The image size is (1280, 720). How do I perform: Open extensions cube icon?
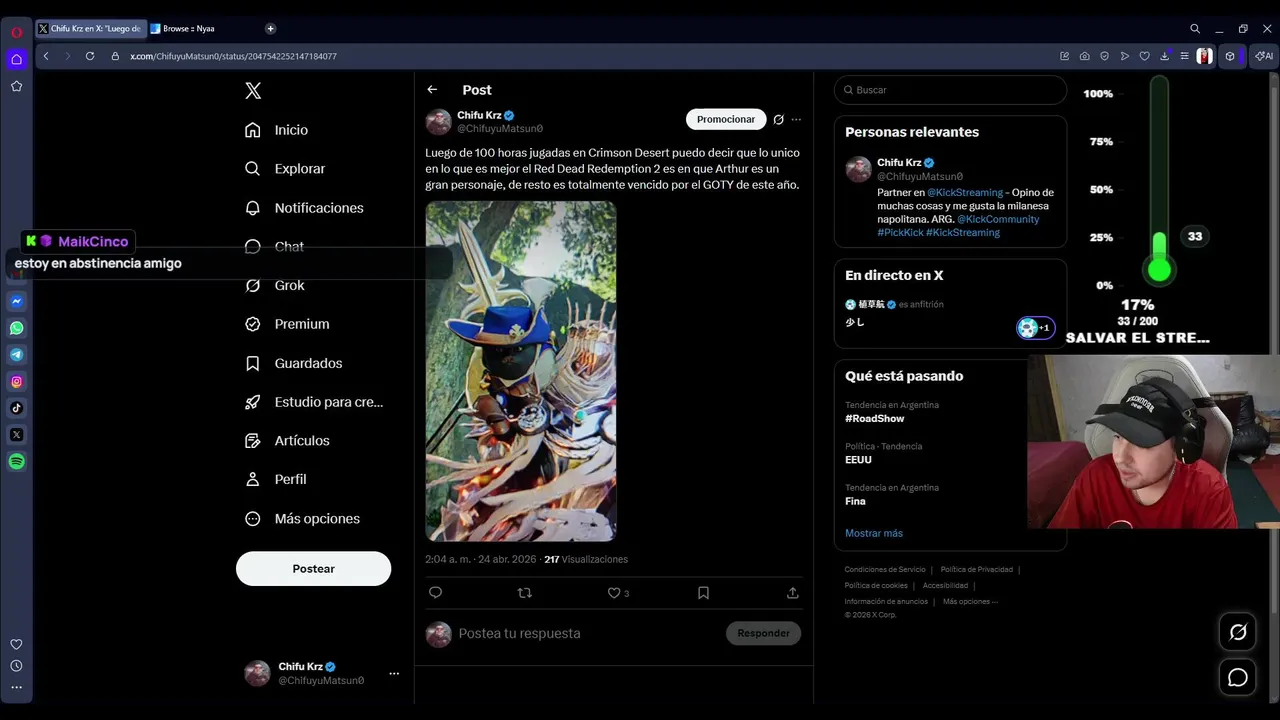1230,56
